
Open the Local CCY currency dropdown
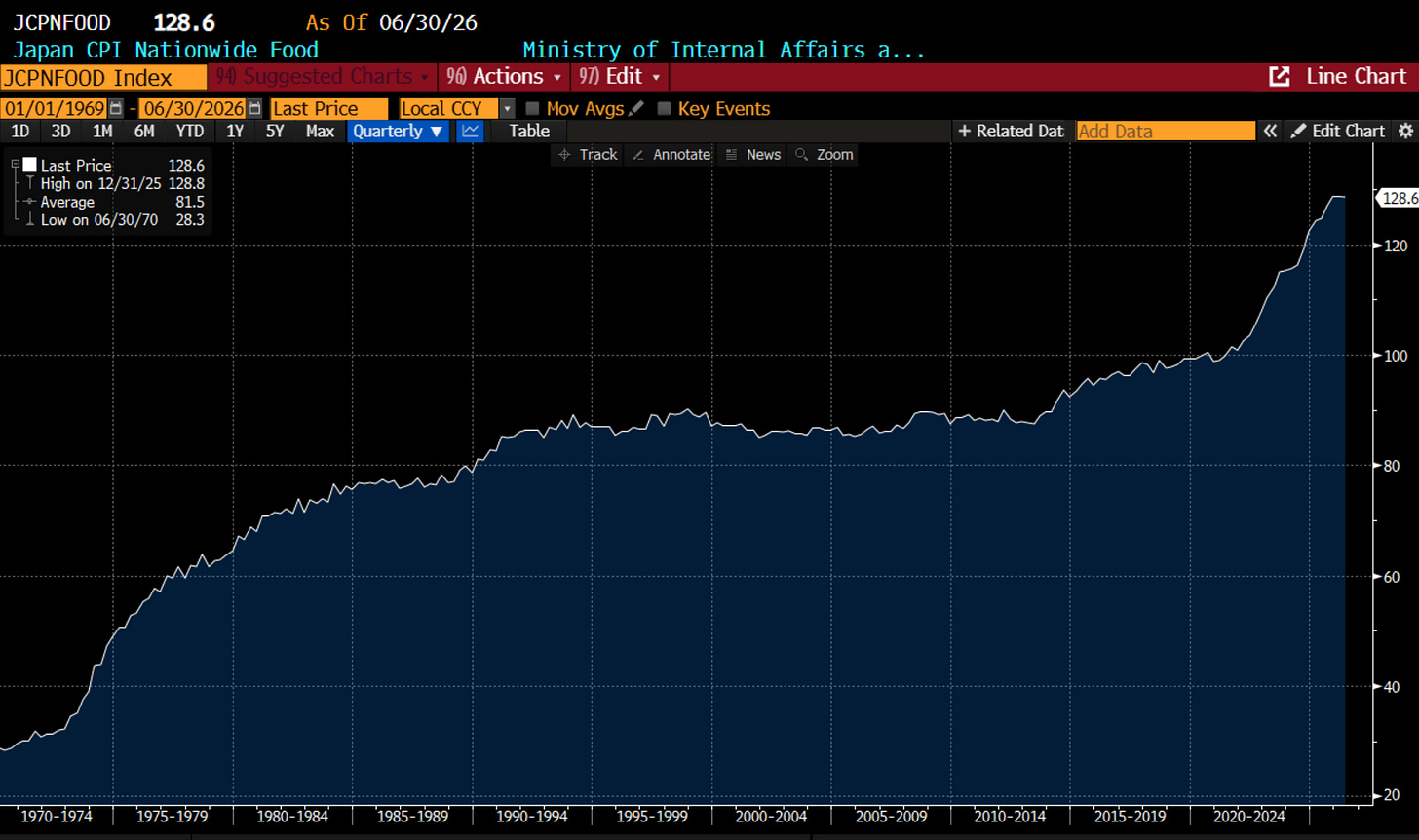(507, 109)
